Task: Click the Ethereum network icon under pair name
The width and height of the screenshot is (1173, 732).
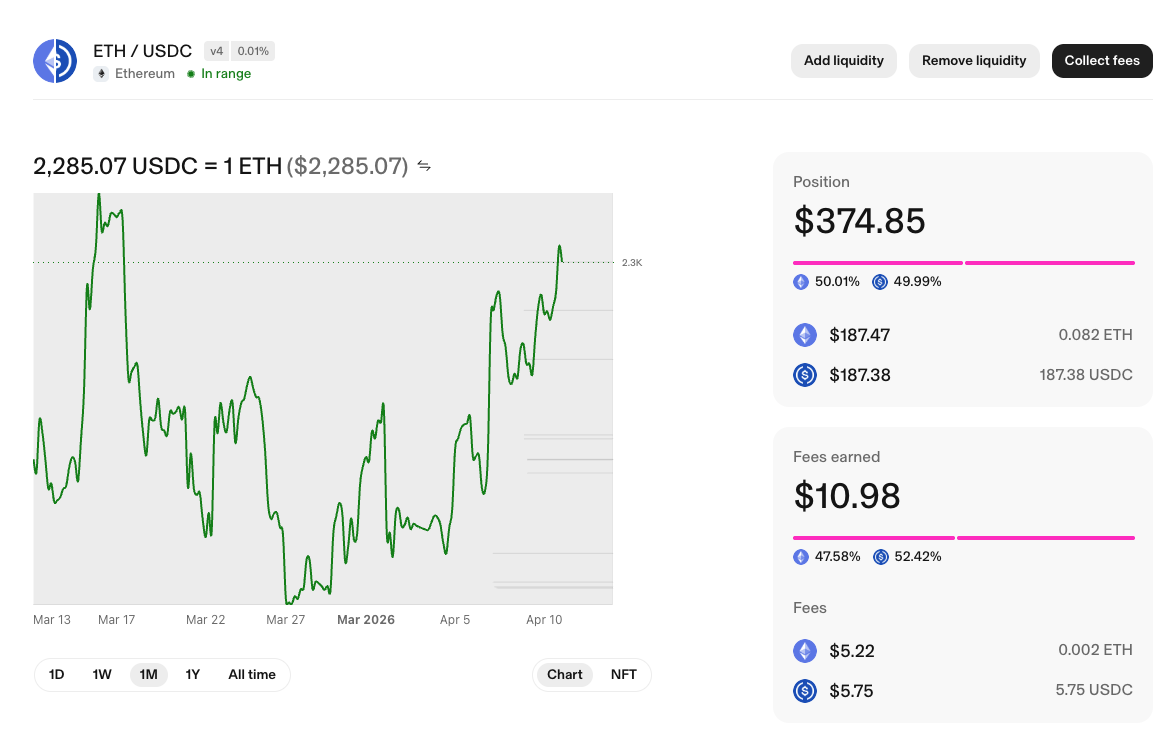Action: (101, 74)
